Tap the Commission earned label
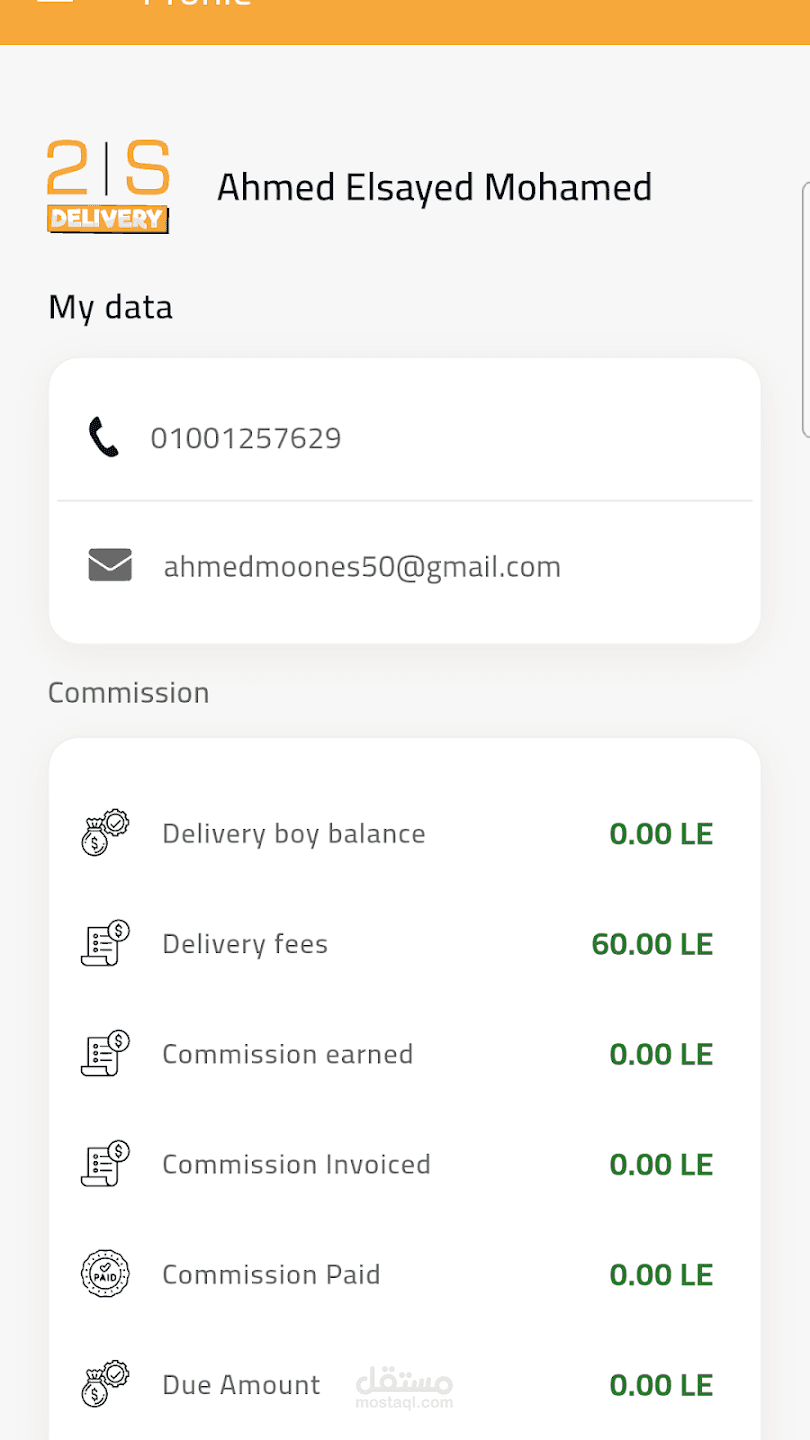 tap(288, 1054)
